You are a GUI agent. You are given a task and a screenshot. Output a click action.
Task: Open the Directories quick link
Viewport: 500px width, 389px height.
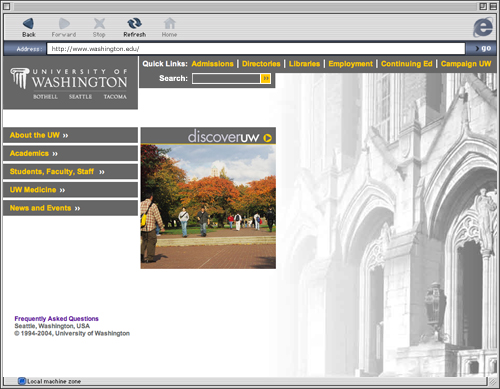tap(261, 64)
